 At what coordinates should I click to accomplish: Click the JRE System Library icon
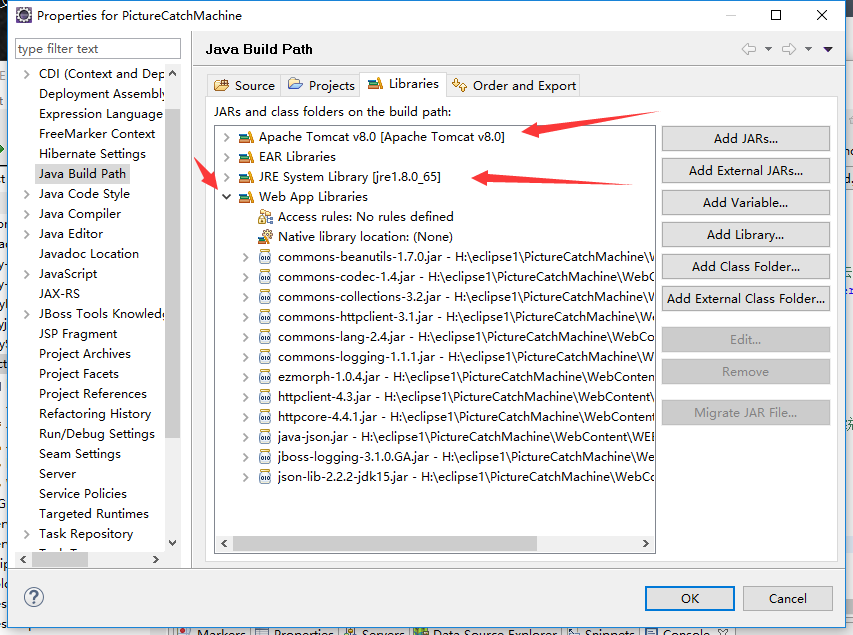click(246, 177)
